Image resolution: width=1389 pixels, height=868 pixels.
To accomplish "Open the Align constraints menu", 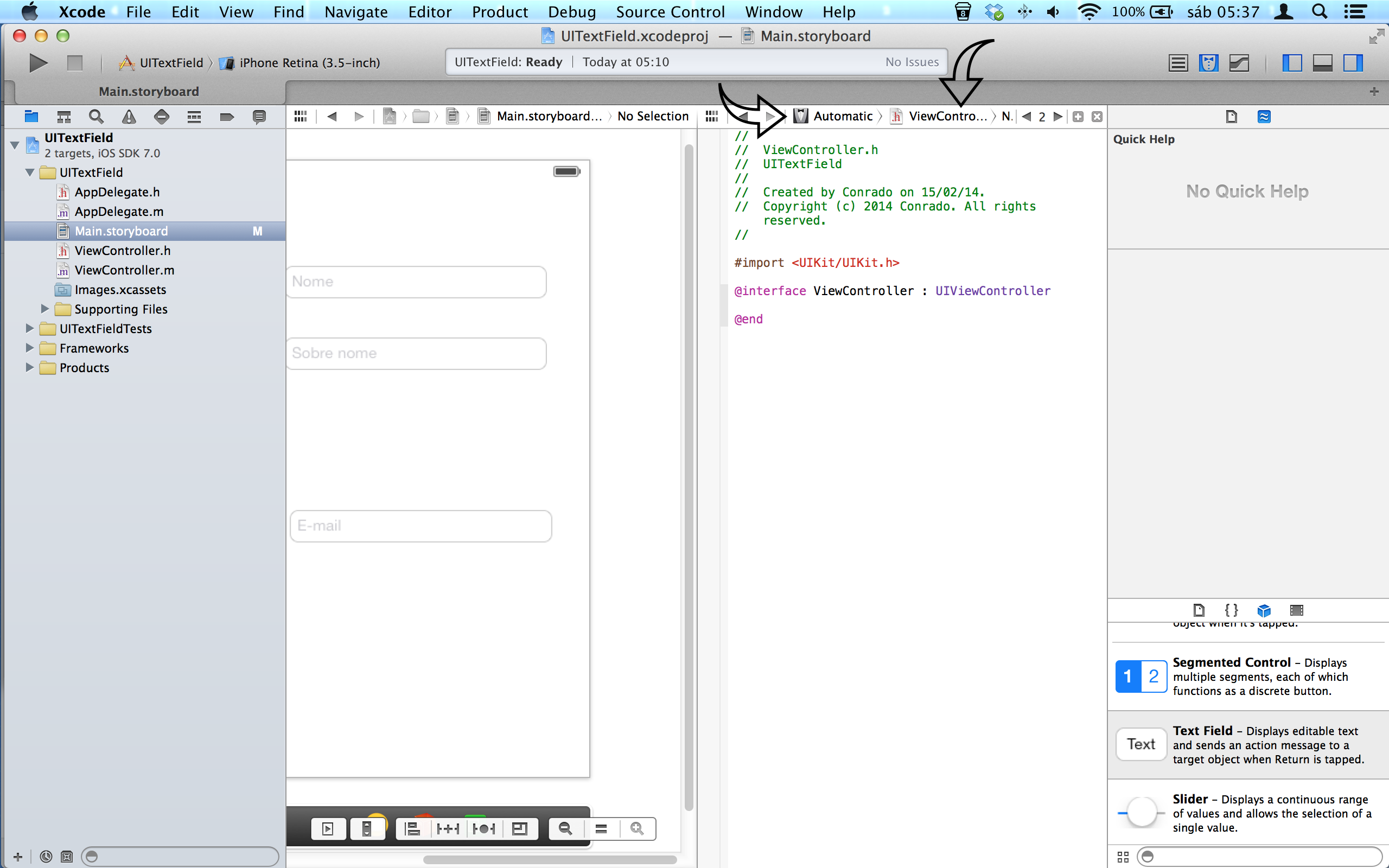I will click(412, 828).
